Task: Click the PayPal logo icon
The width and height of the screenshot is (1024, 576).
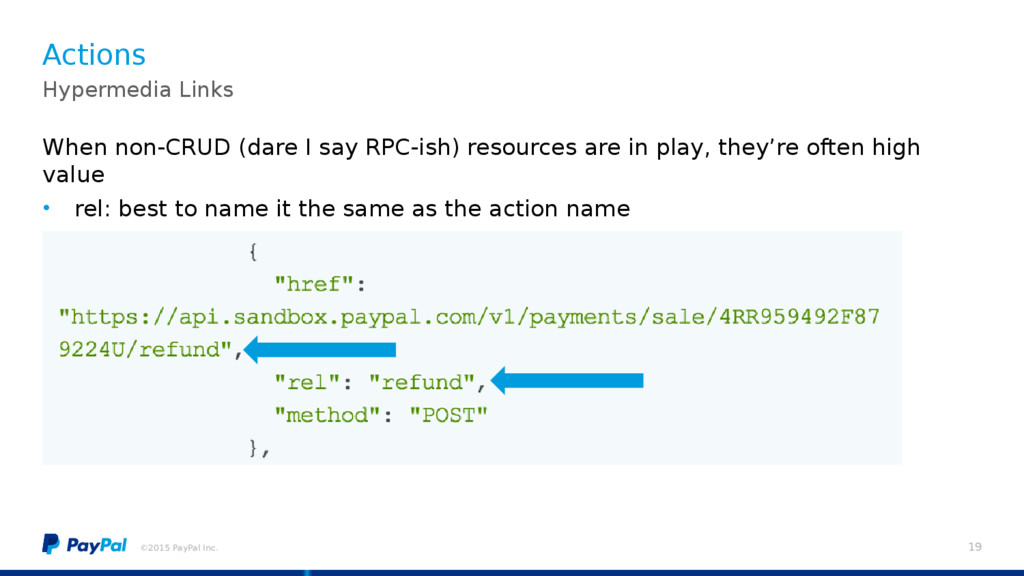Action: 51,544
